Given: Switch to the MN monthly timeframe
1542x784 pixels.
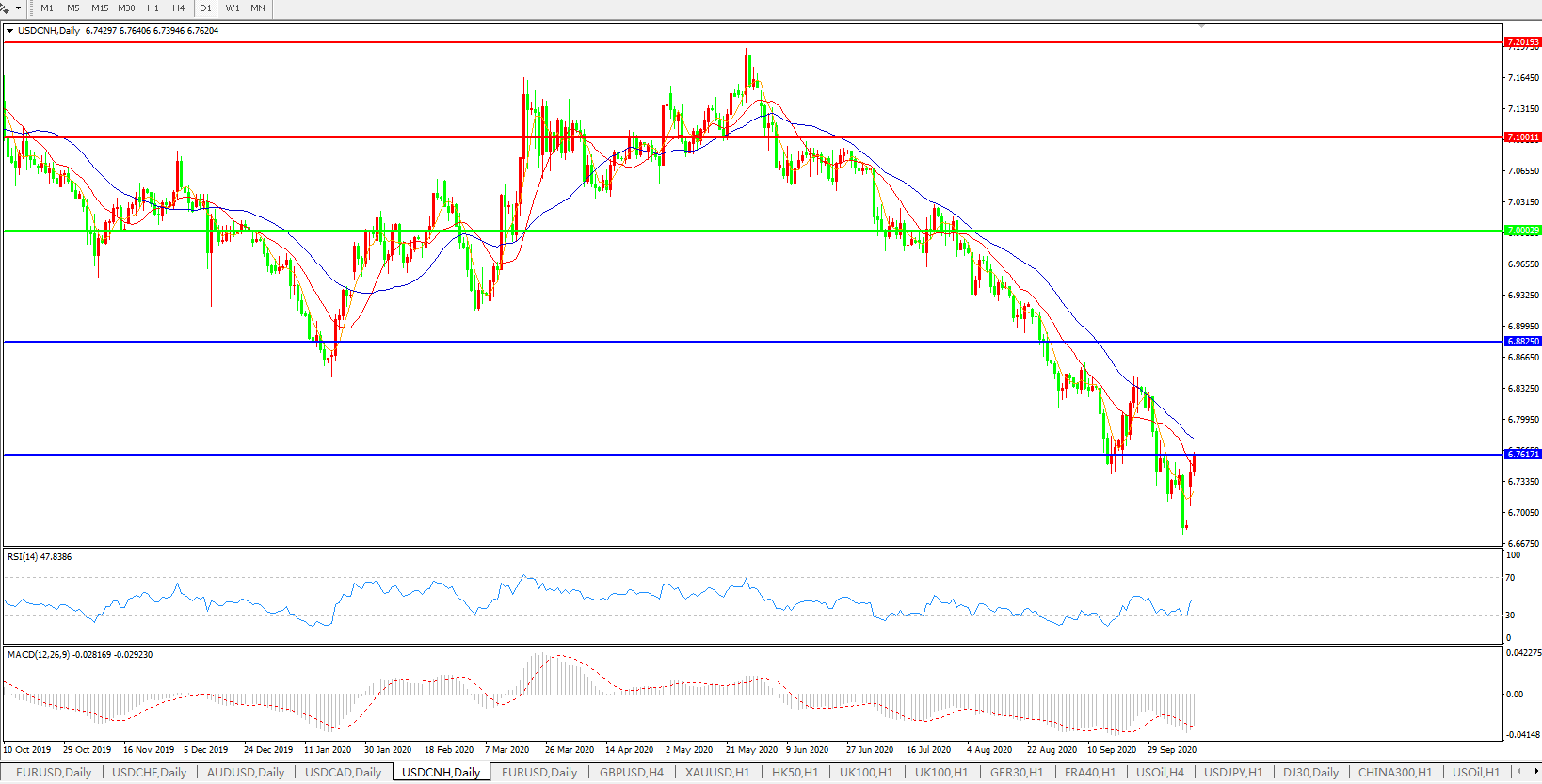Looking at the screenshot, I should click(258, 8).
